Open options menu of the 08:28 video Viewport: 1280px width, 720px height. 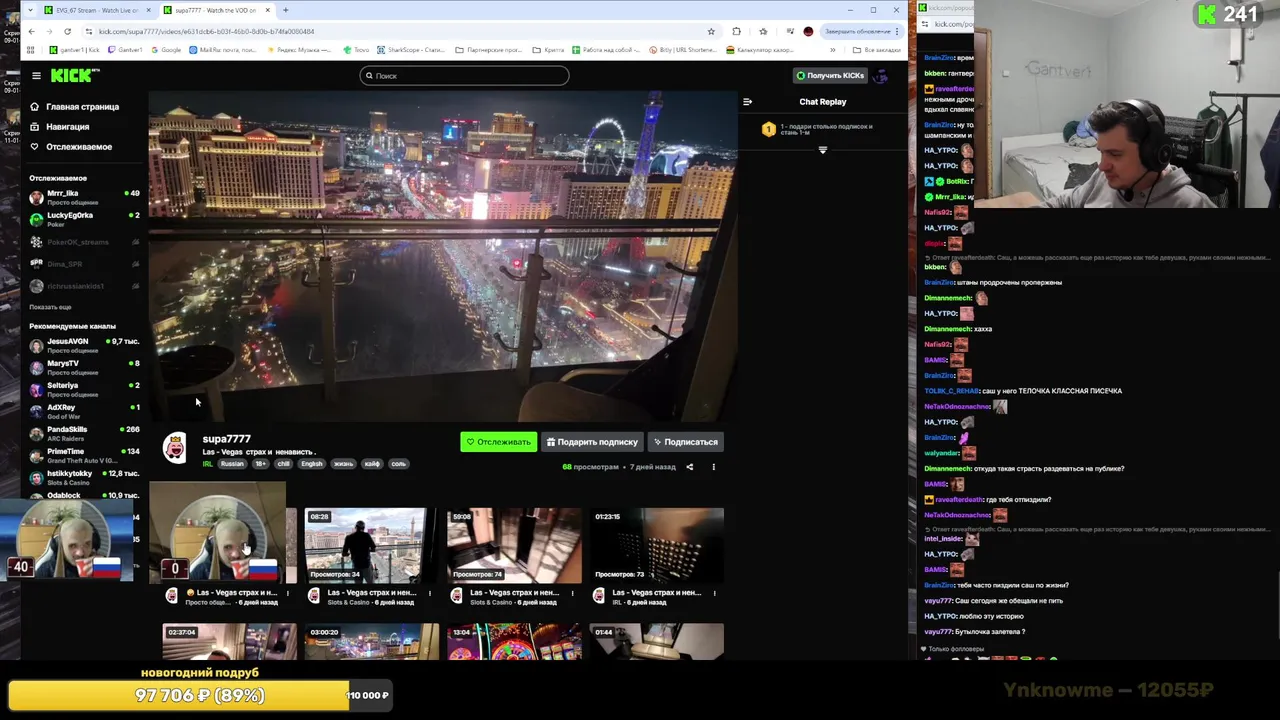point(430,593)
